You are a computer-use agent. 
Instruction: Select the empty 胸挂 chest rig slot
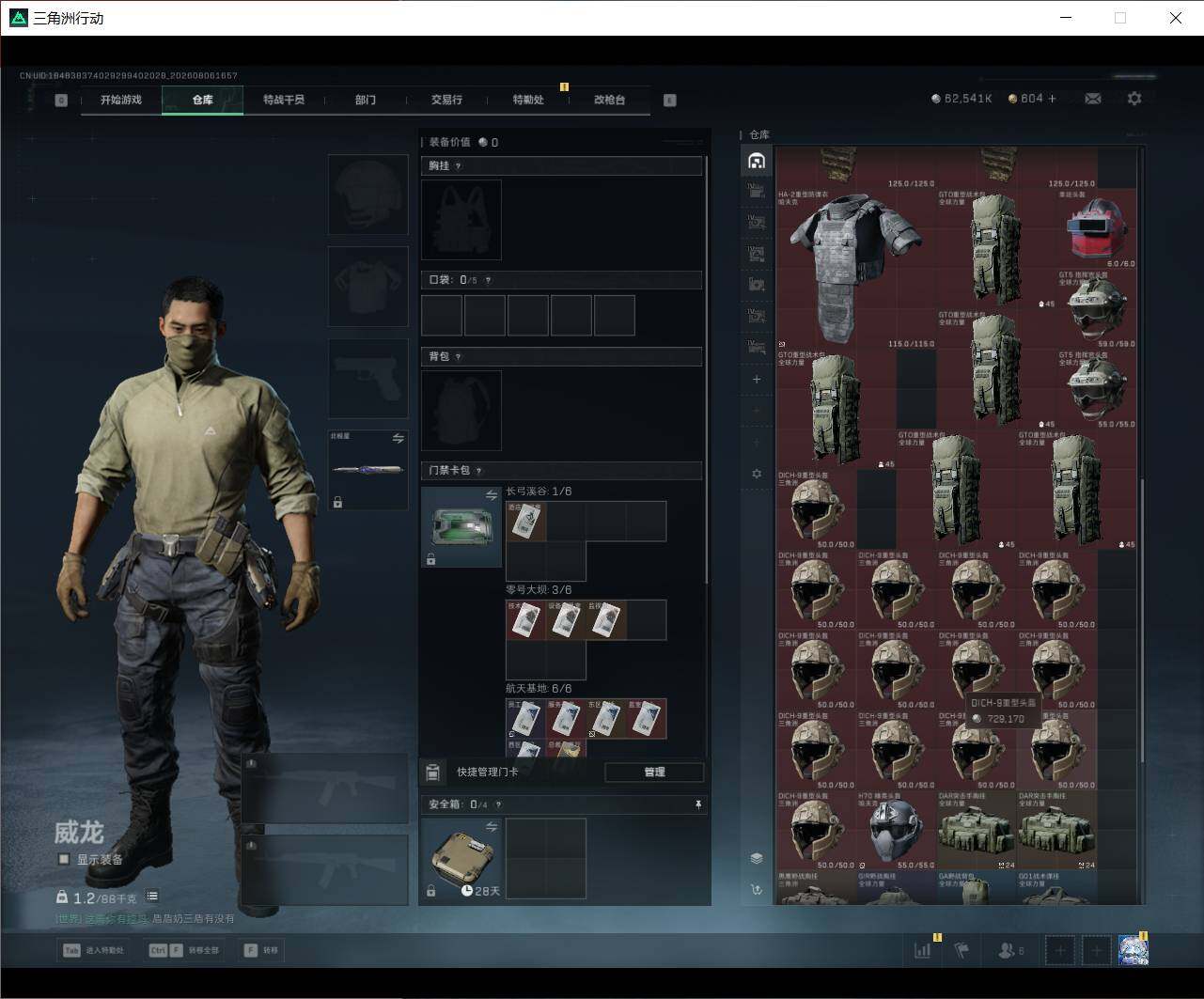461,220
